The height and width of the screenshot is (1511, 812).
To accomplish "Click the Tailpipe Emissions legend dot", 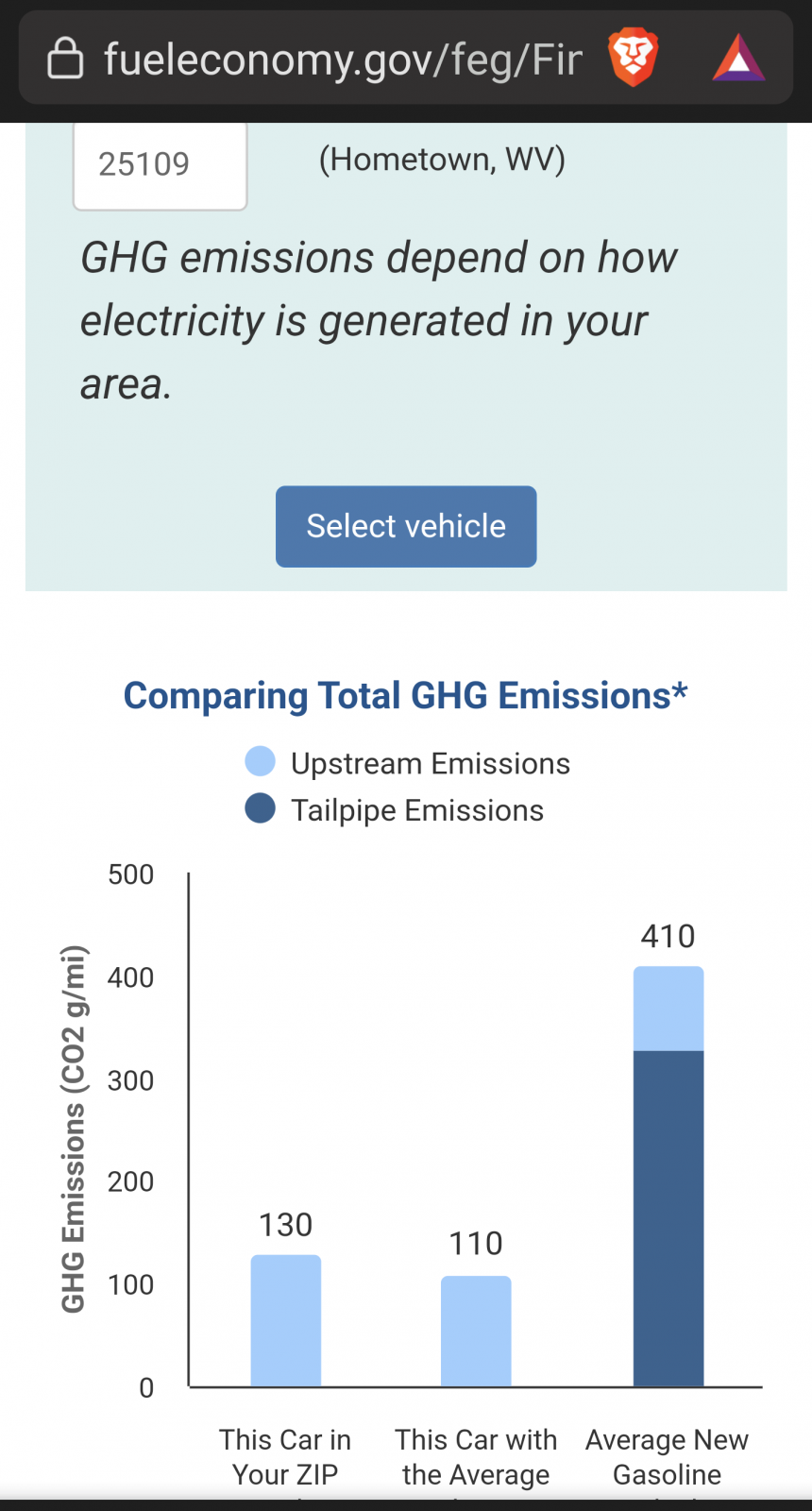I will (260, 808).
